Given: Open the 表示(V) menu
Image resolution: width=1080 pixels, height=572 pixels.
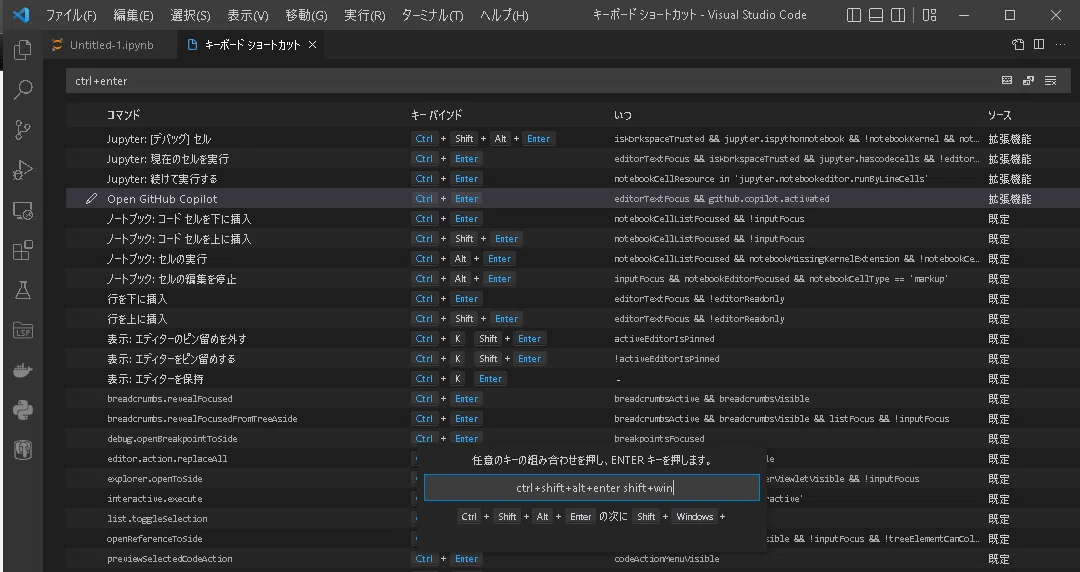Looking at the screenshot, I should (248, 15).
